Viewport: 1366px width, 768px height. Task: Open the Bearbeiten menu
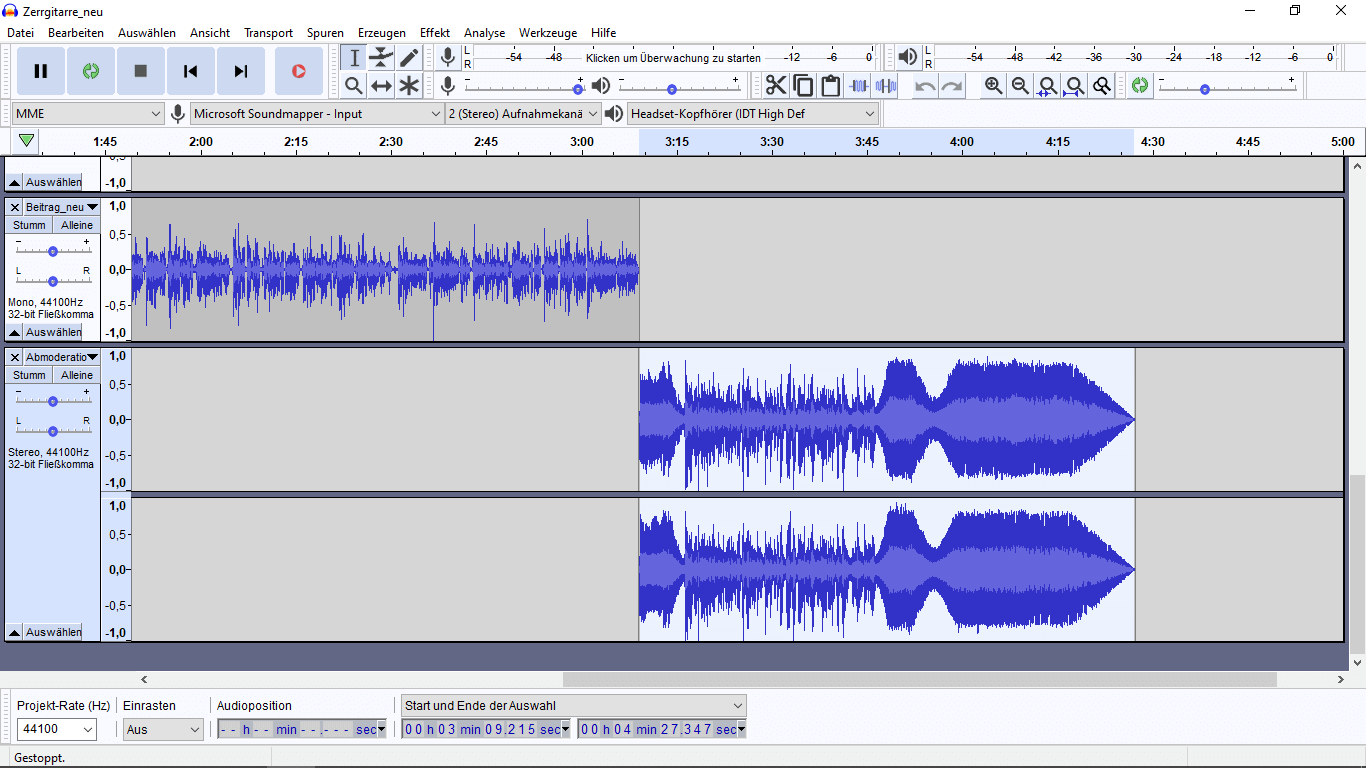coord(76,33)
